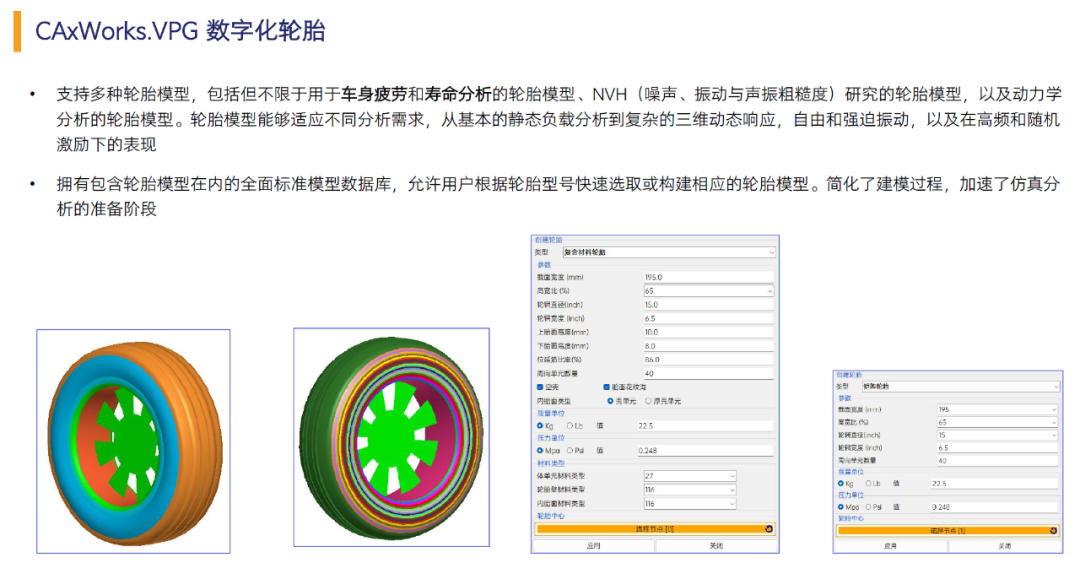1080x563 pixels.
Task: Select Psi radio in composite-tire dialog
Action: [x=569, y=451]
